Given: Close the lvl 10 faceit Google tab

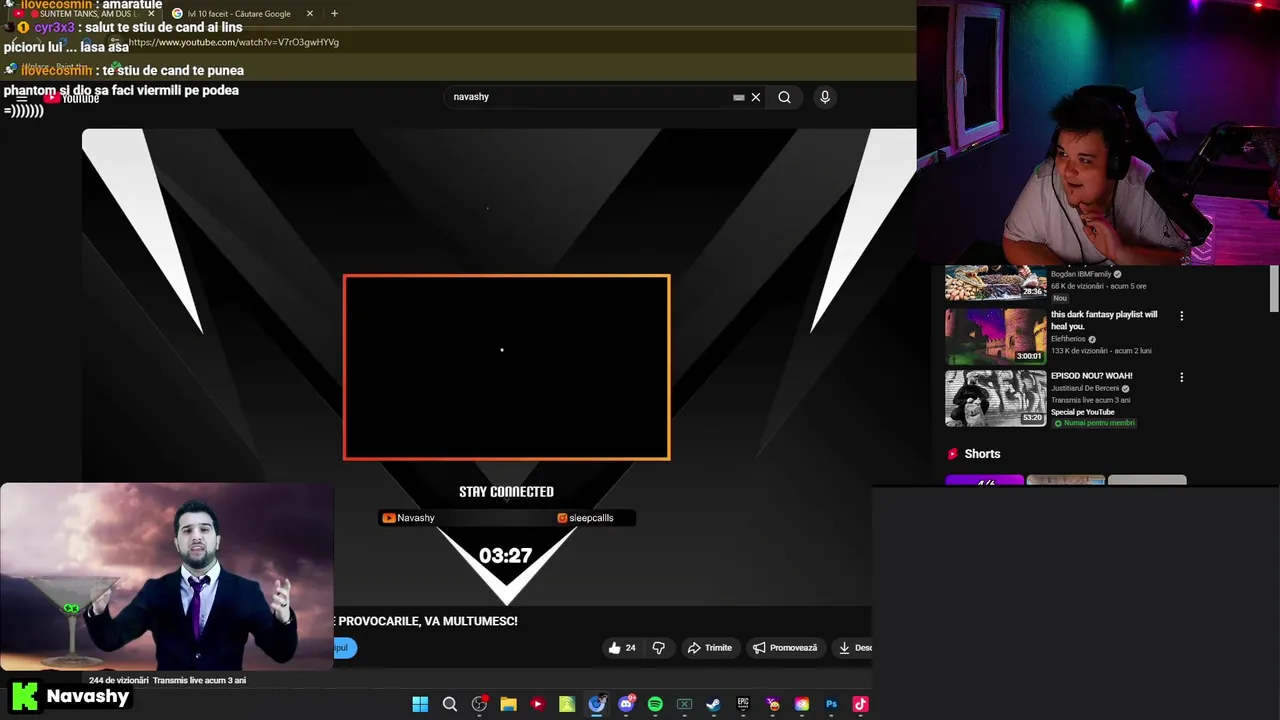Looking at the screenshot, I should click(310, 14).
